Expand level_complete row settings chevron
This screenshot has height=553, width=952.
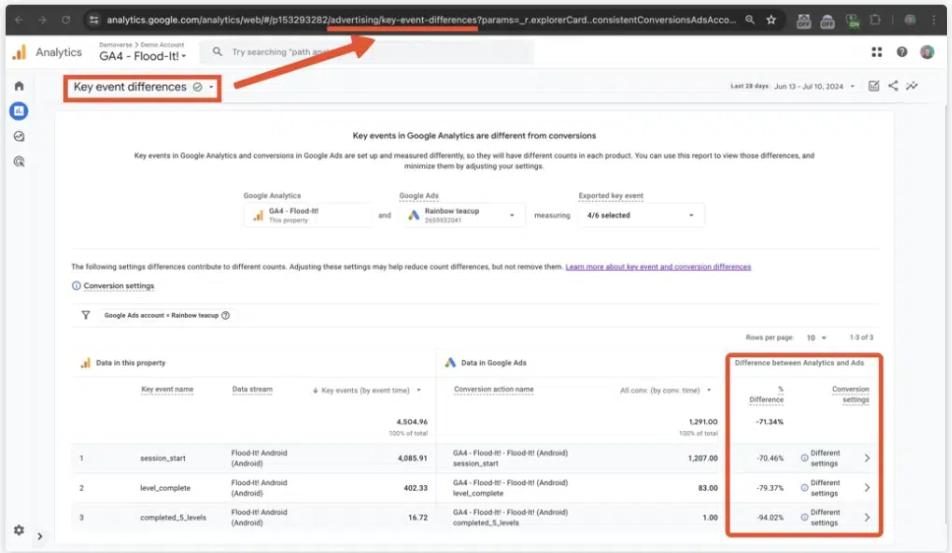point(867,488)
